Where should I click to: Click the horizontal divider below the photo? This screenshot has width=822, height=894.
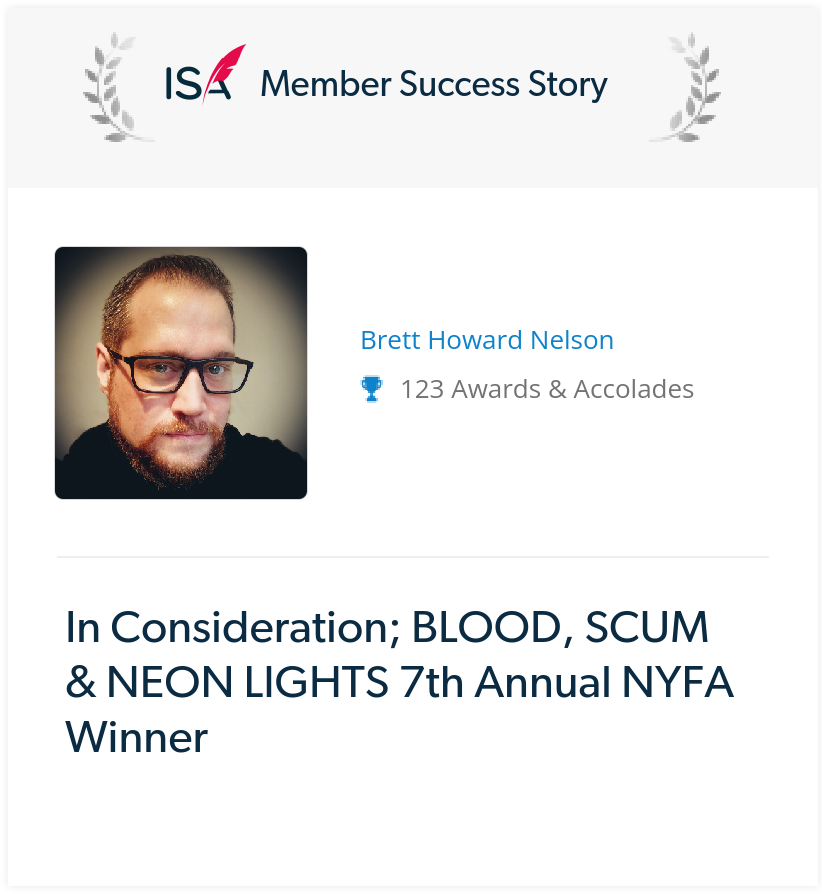coord(413,556)
